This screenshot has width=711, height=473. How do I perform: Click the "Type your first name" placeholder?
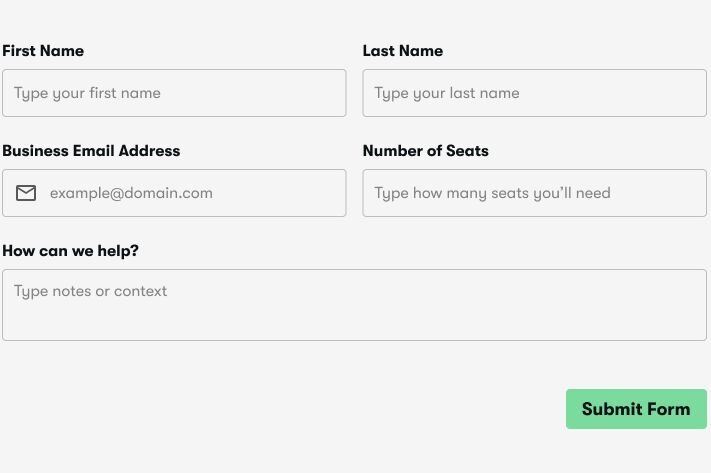click(x=87, y=93)
